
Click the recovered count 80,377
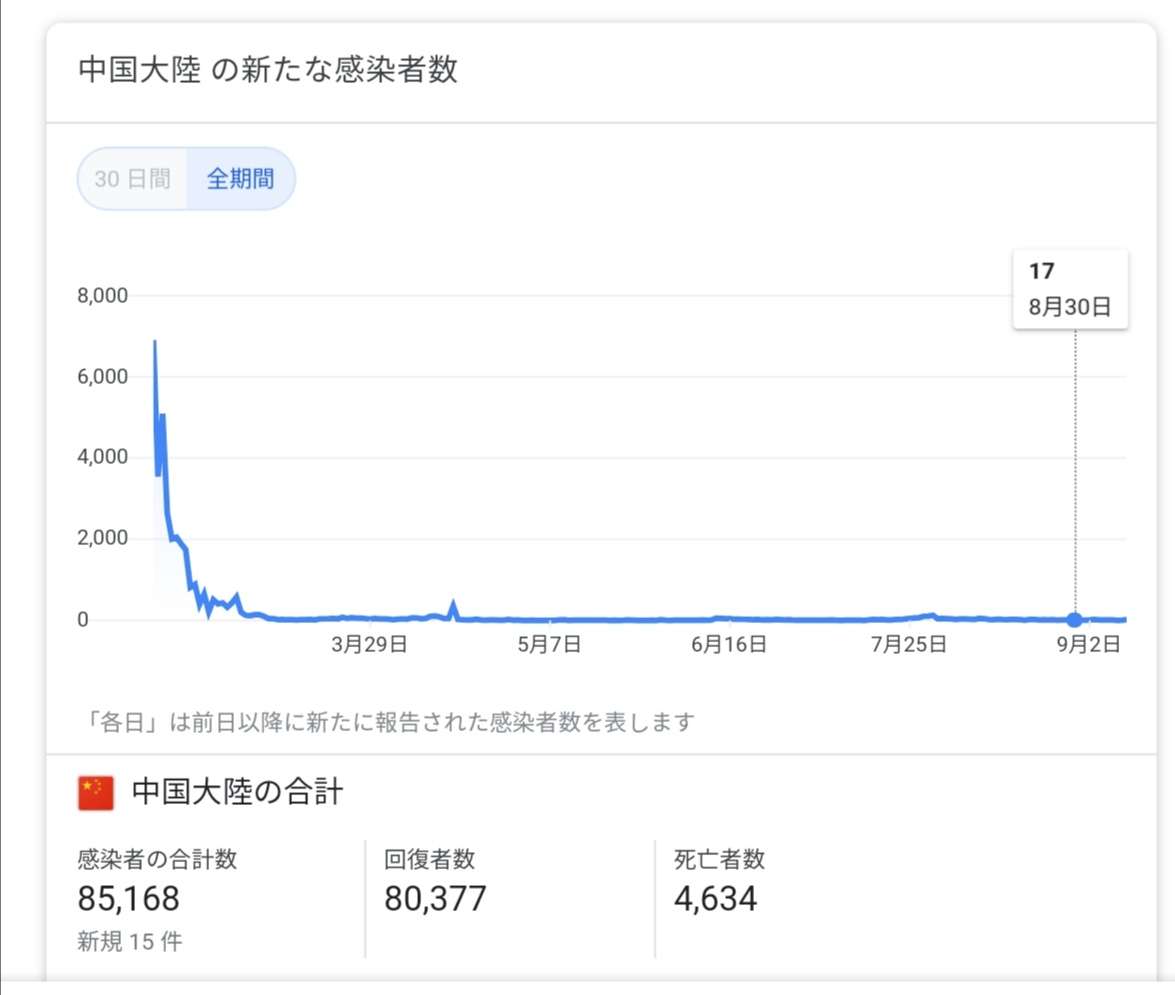click(x=435, y=898)
